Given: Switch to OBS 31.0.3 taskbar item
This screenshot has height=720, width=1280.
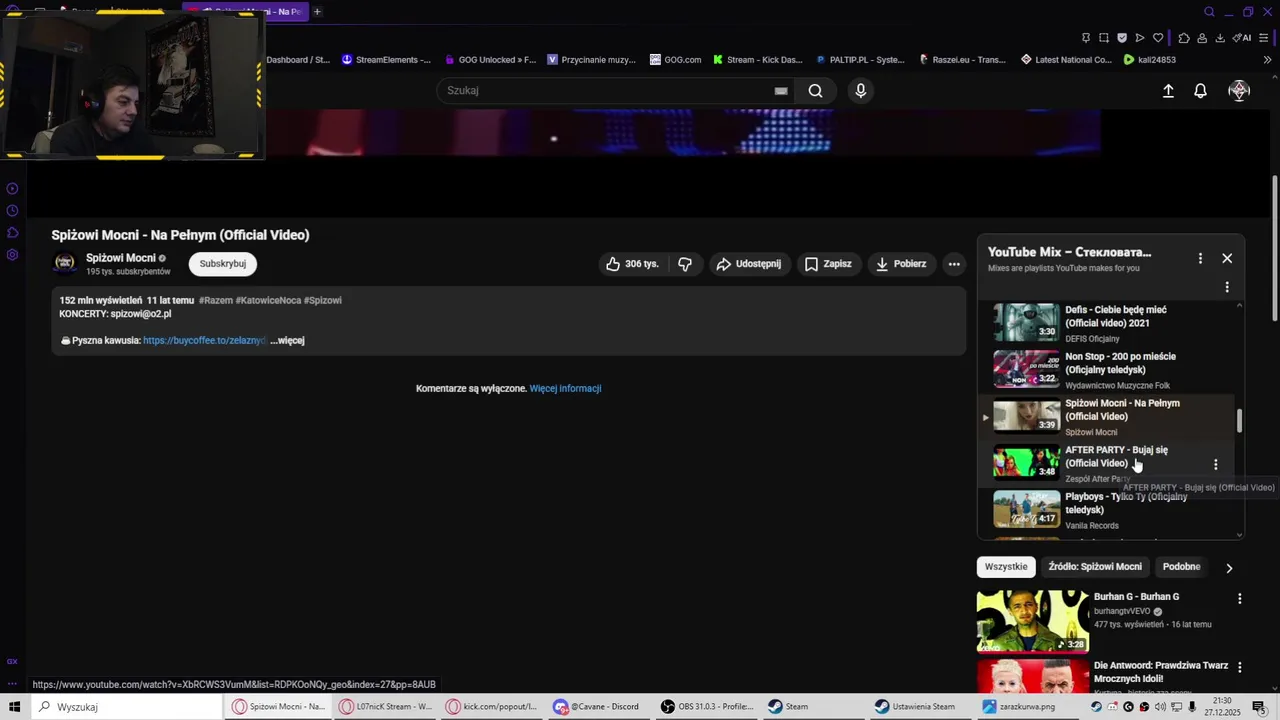Looking at the screenshot, I should [707, 707].
